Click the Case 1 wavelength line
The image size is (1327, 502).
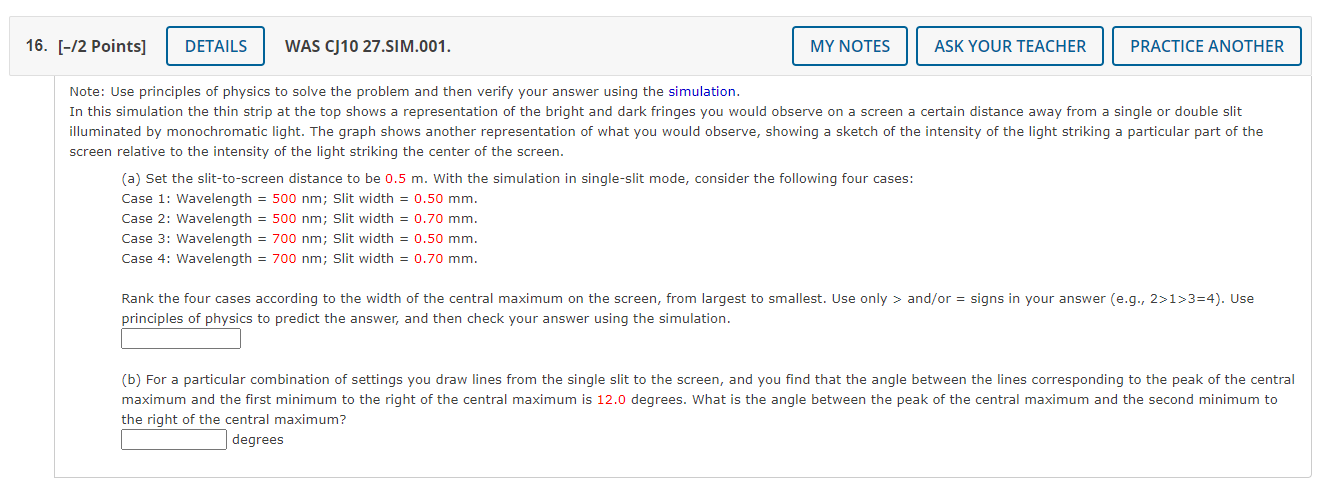point(299,199)
